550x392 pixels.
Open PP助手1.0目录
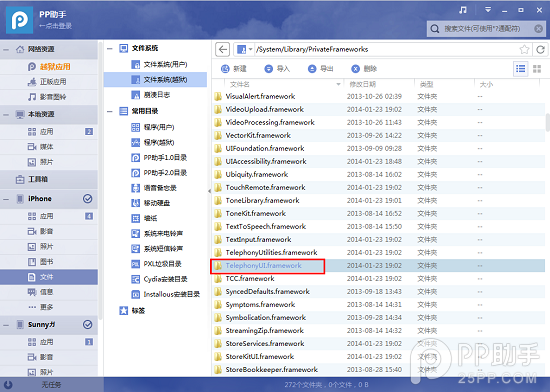point(159,158)
